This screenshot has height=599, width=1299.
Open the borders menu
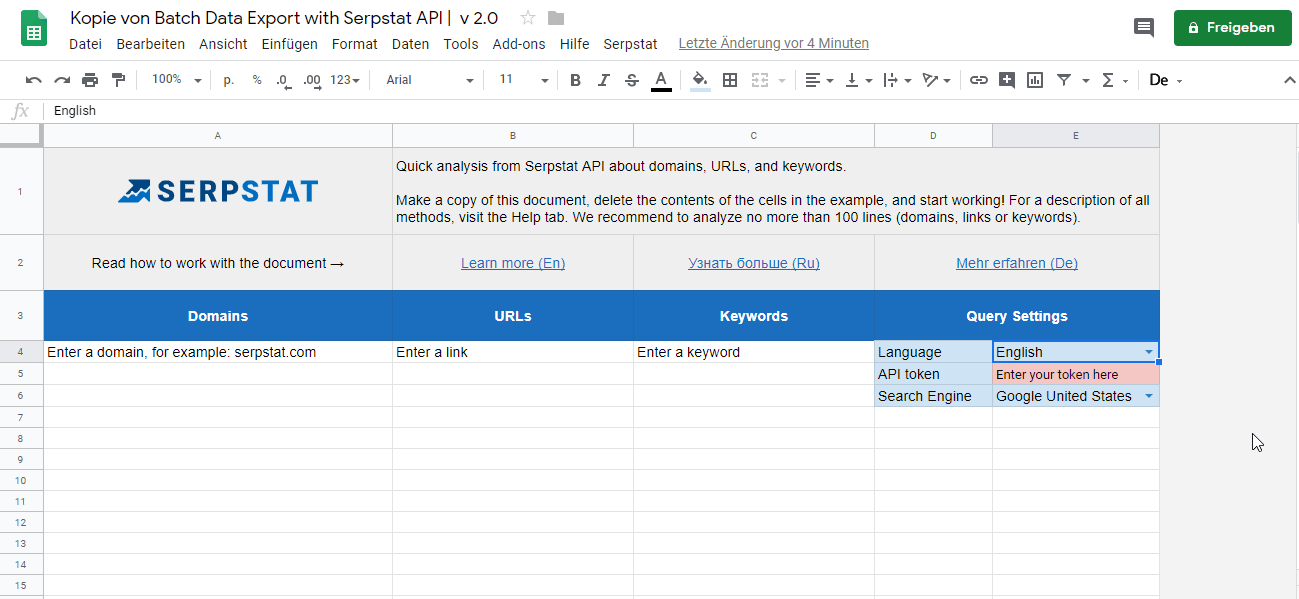[730, 80]
